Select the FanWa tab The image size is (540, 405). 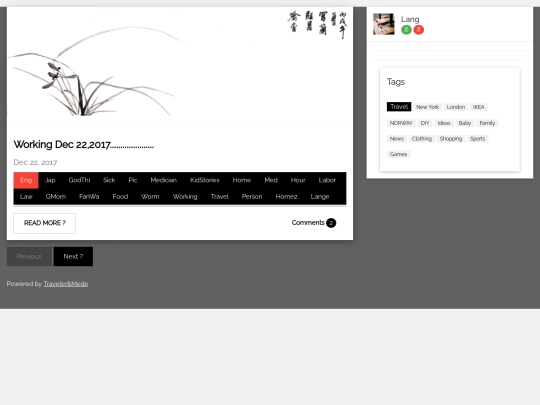coord(89,197)
